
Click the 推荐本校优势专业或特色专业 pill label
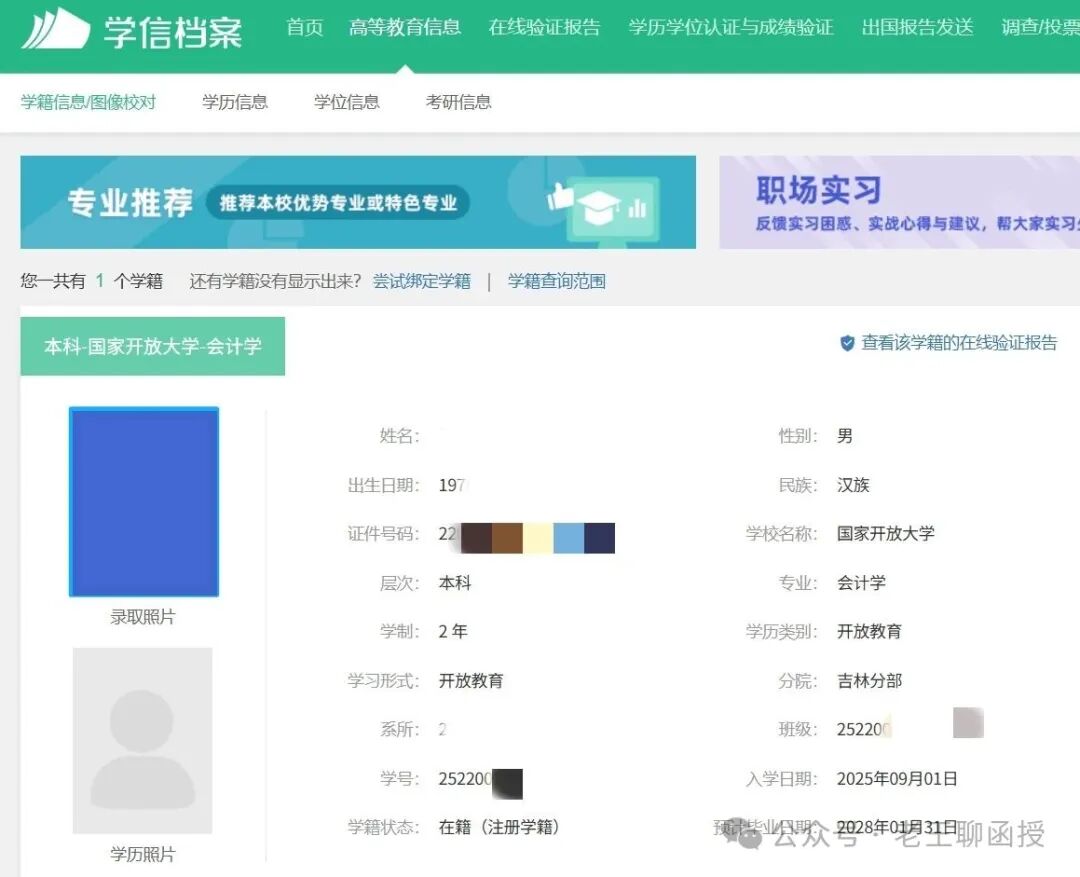coord(338,203)
